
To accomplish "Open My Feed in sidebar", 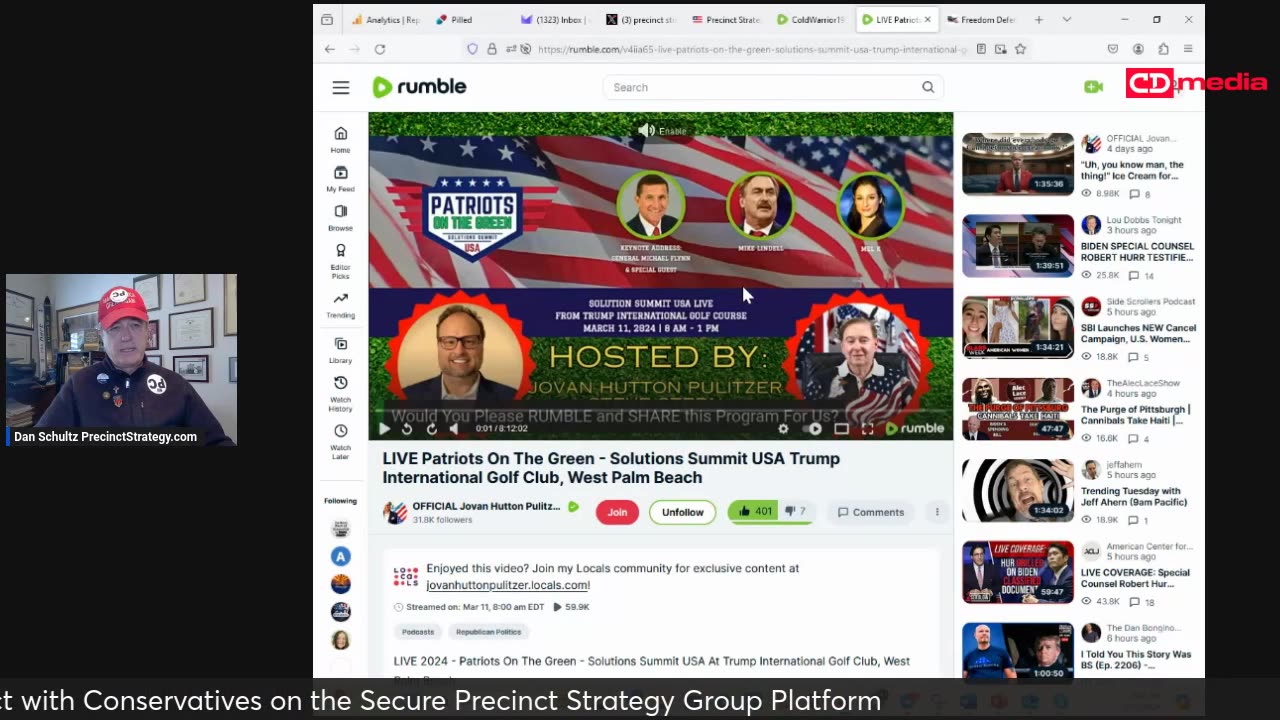I will [x=341, y=179].
